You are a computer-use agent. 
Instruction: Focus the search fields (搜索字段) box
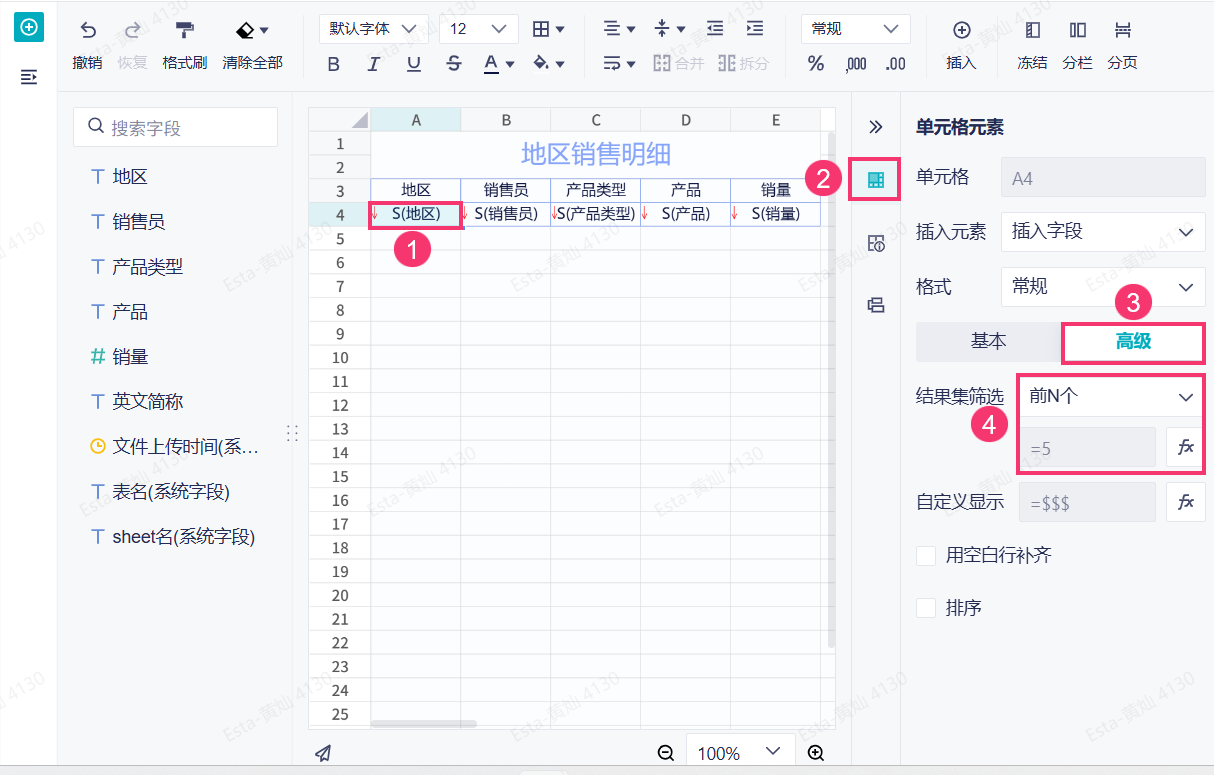click(175, 128)
